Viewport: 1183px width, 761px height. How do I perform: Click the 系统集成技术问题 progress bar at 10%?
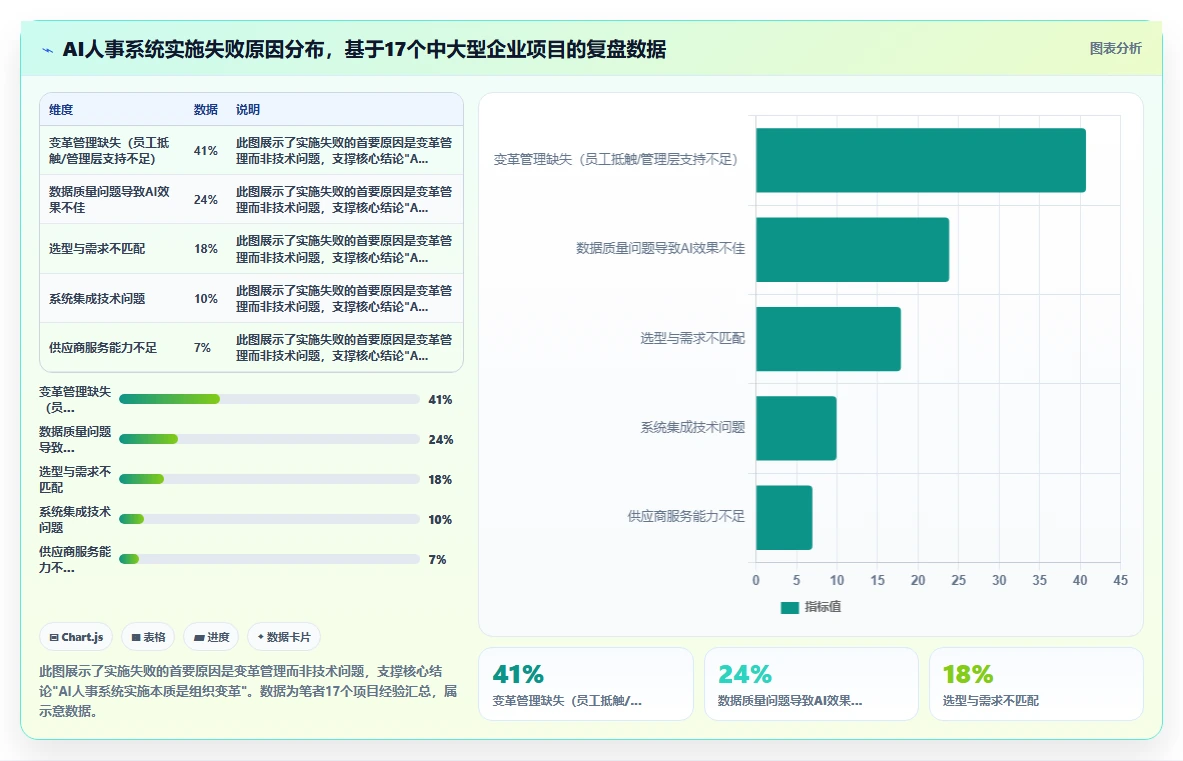(269, 519)
